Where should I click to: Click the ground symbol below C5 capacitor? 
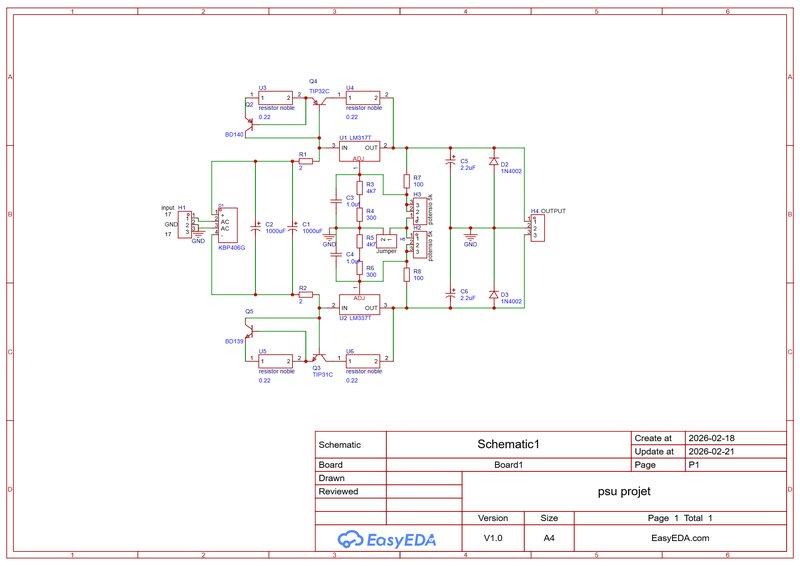pos(470,235)
